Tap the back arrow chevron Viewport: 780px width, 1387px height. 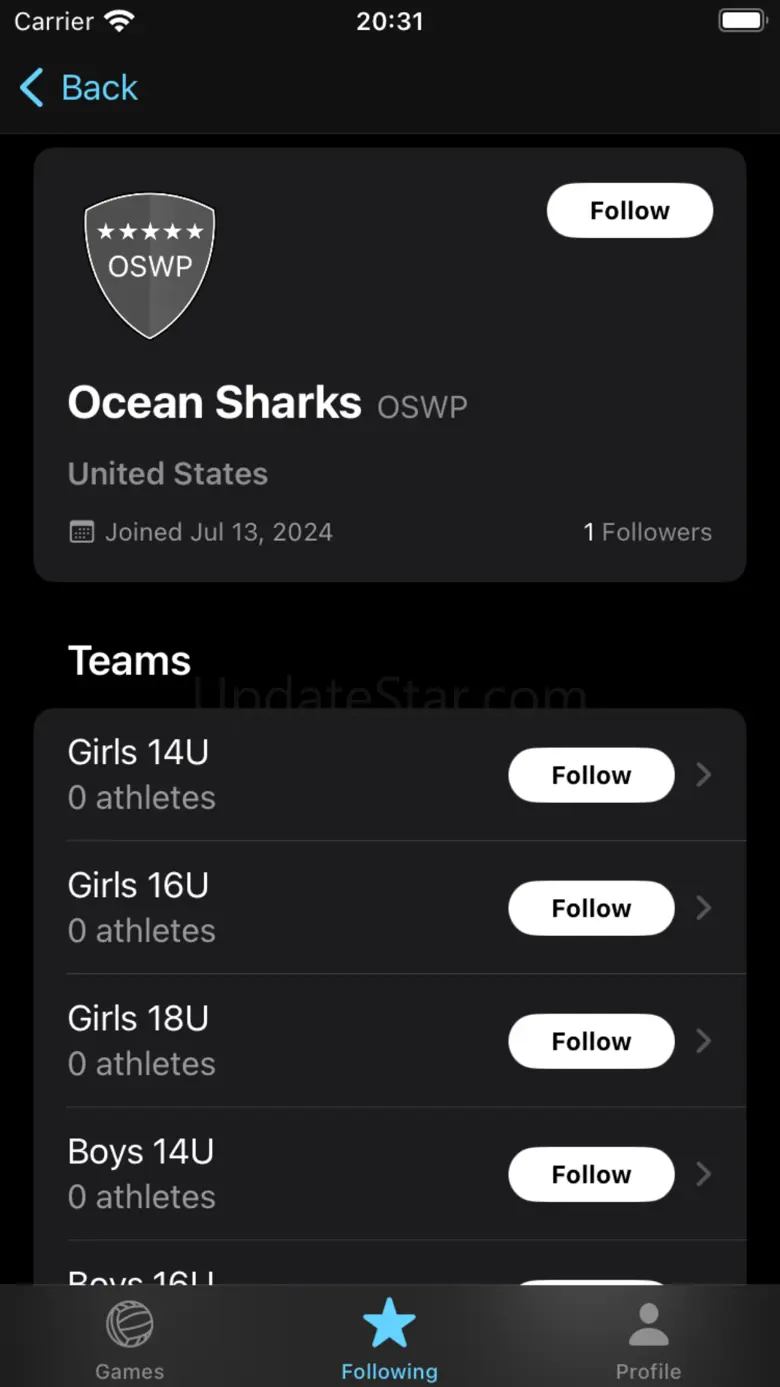32,88
